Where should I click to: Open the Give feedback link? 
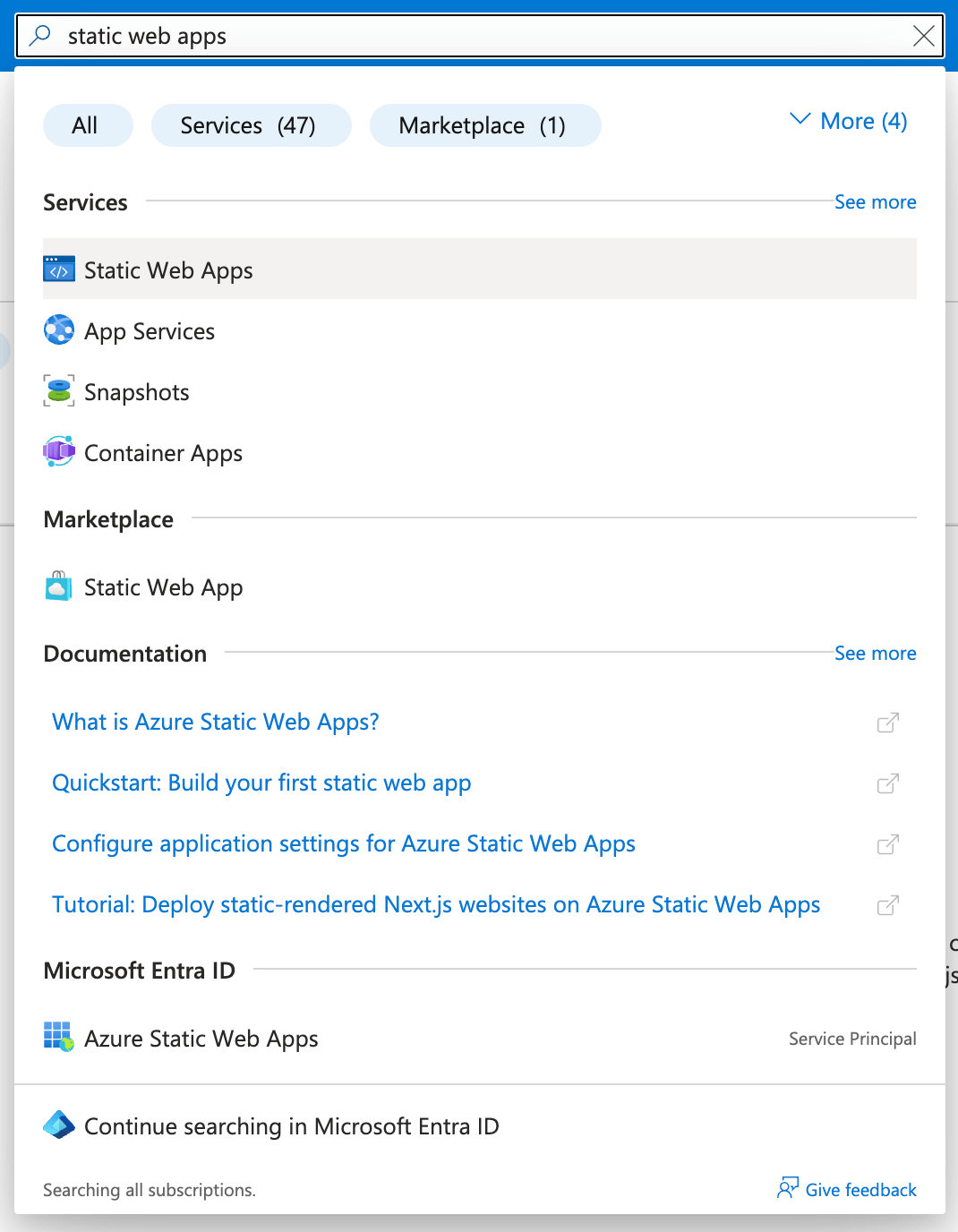[860, 1190]
